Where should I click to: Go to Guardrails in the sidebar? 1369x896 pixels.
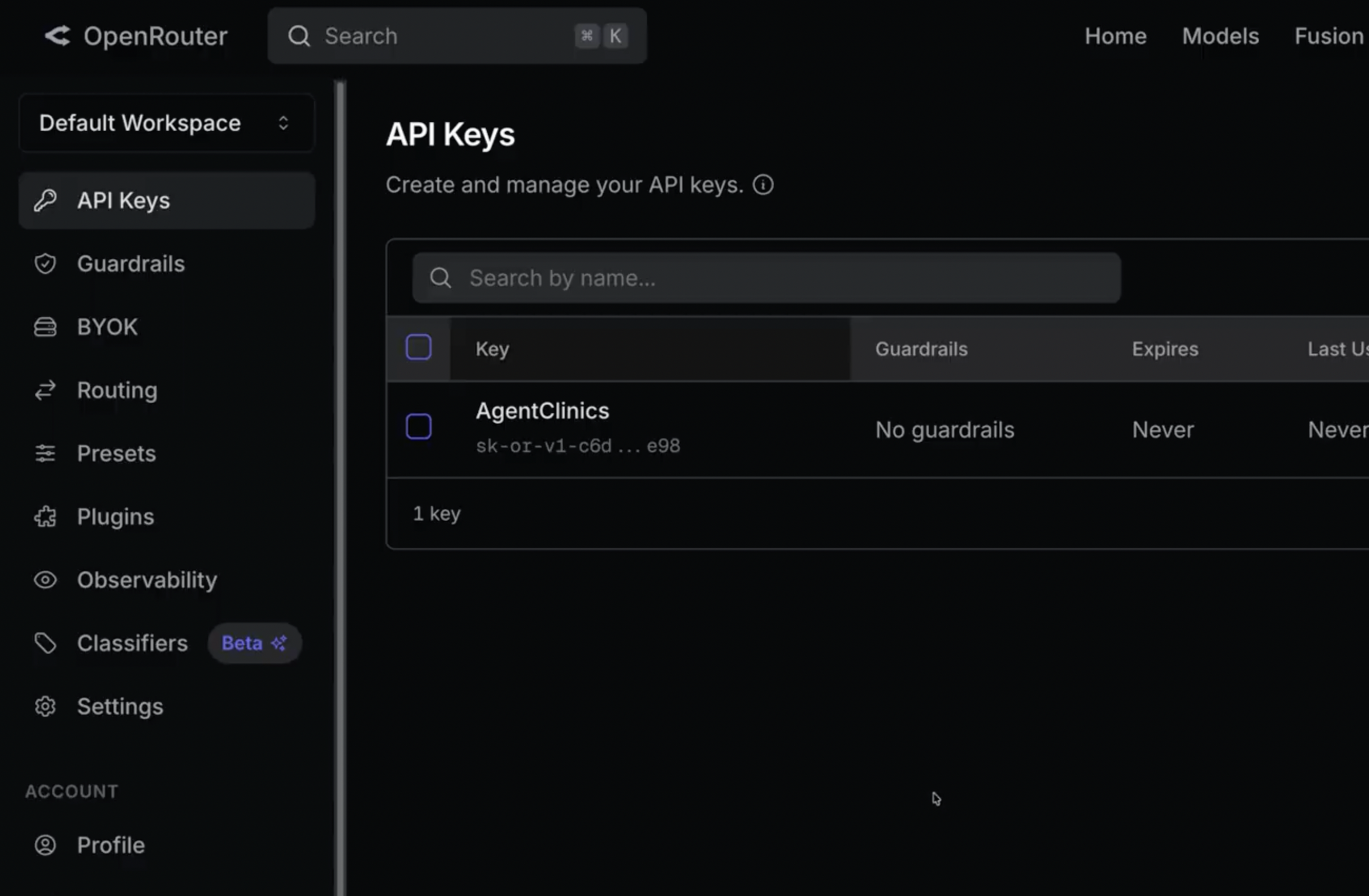(x=167, y=264)
